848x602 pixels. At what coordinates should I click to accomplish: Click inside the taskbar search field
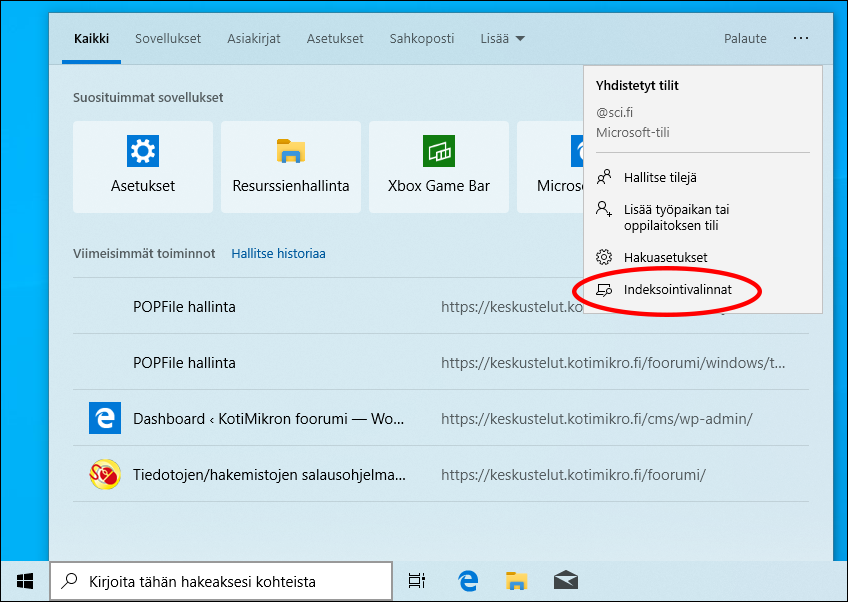[220, 580]
